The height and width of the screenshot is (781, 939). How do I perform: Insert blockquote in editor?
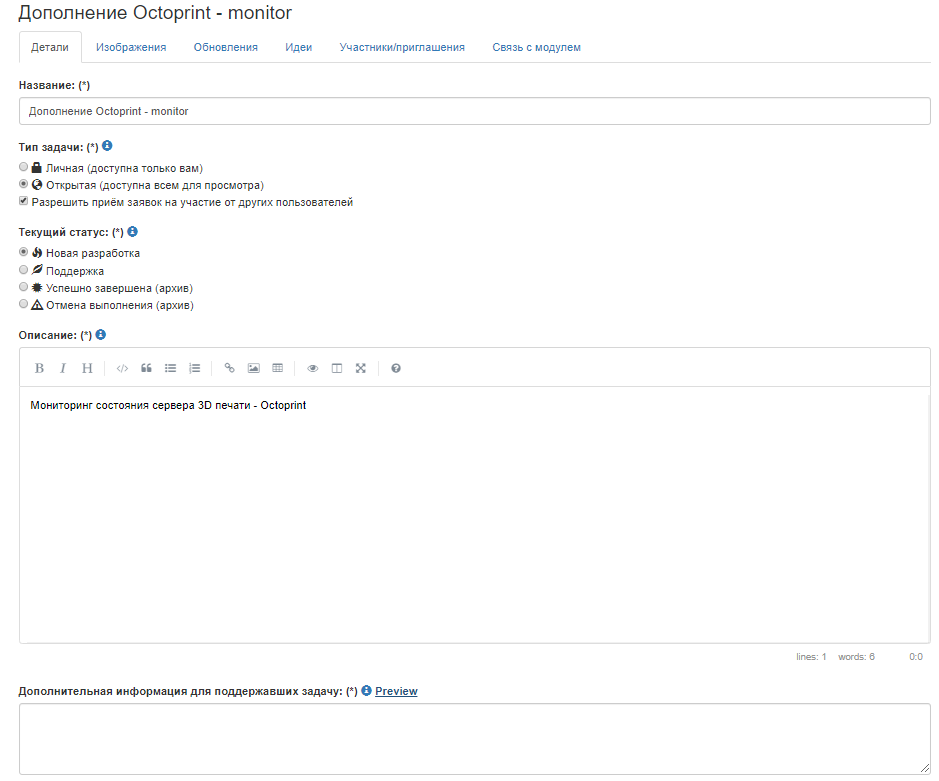pyautogui.click(x=146, y=368)
